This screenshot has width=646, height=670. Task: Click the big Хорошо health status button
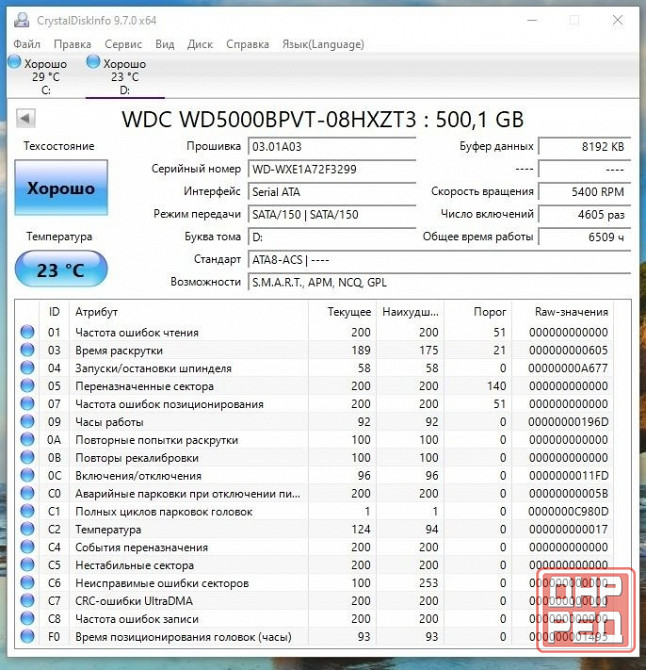(x=61, y=188)
